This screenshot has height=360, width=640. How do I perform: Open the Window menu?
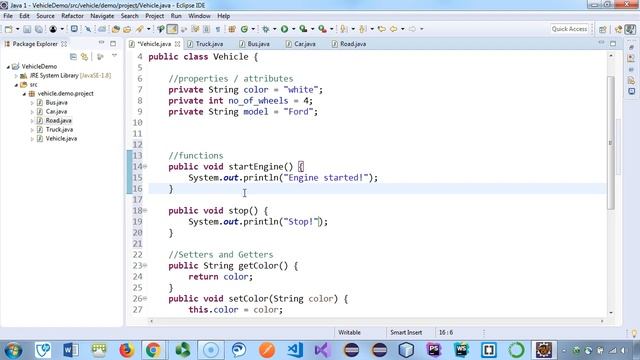pos(199,16)
